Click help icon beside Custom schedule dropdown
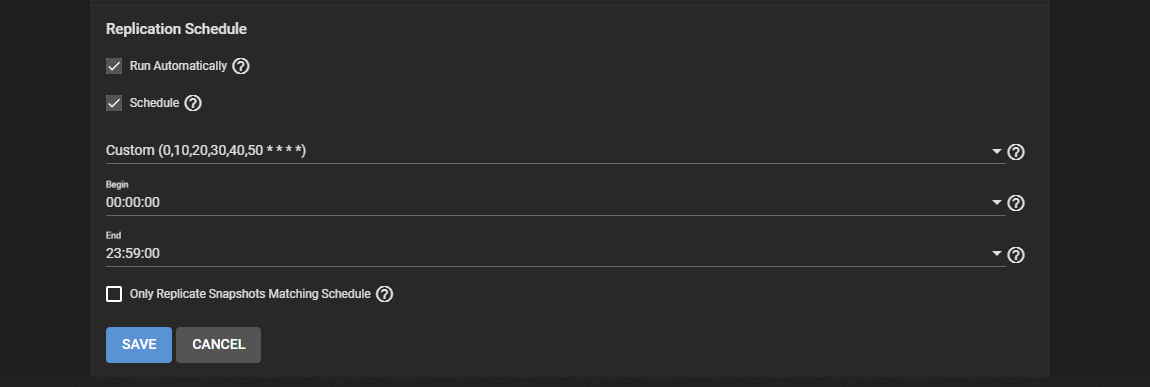The height and width of the screenshot is (387, 1150). tap(1016, 152)
